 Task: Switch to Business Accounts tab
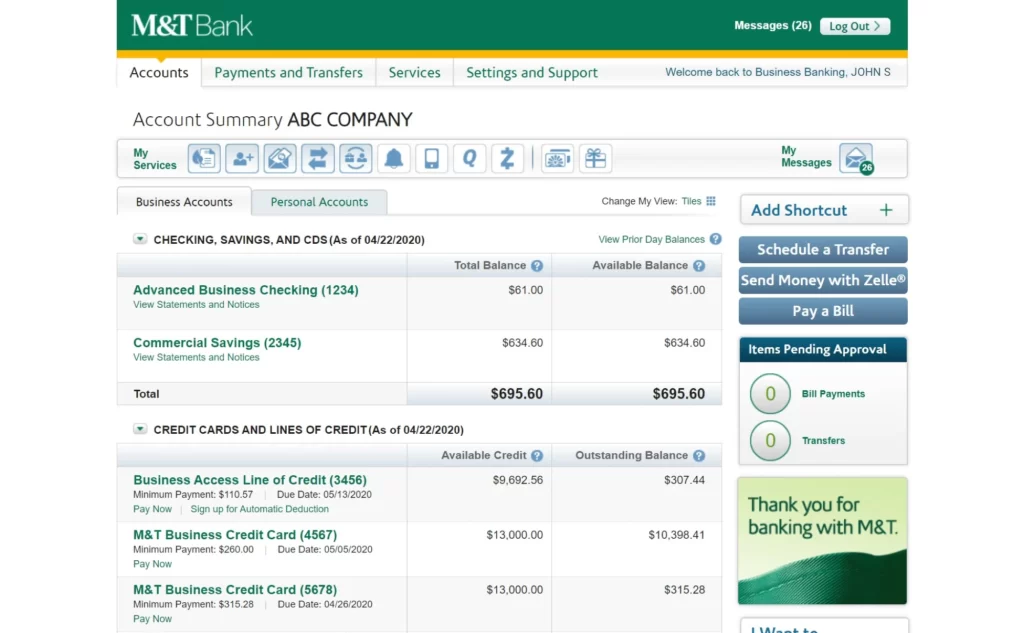[184, 202]
